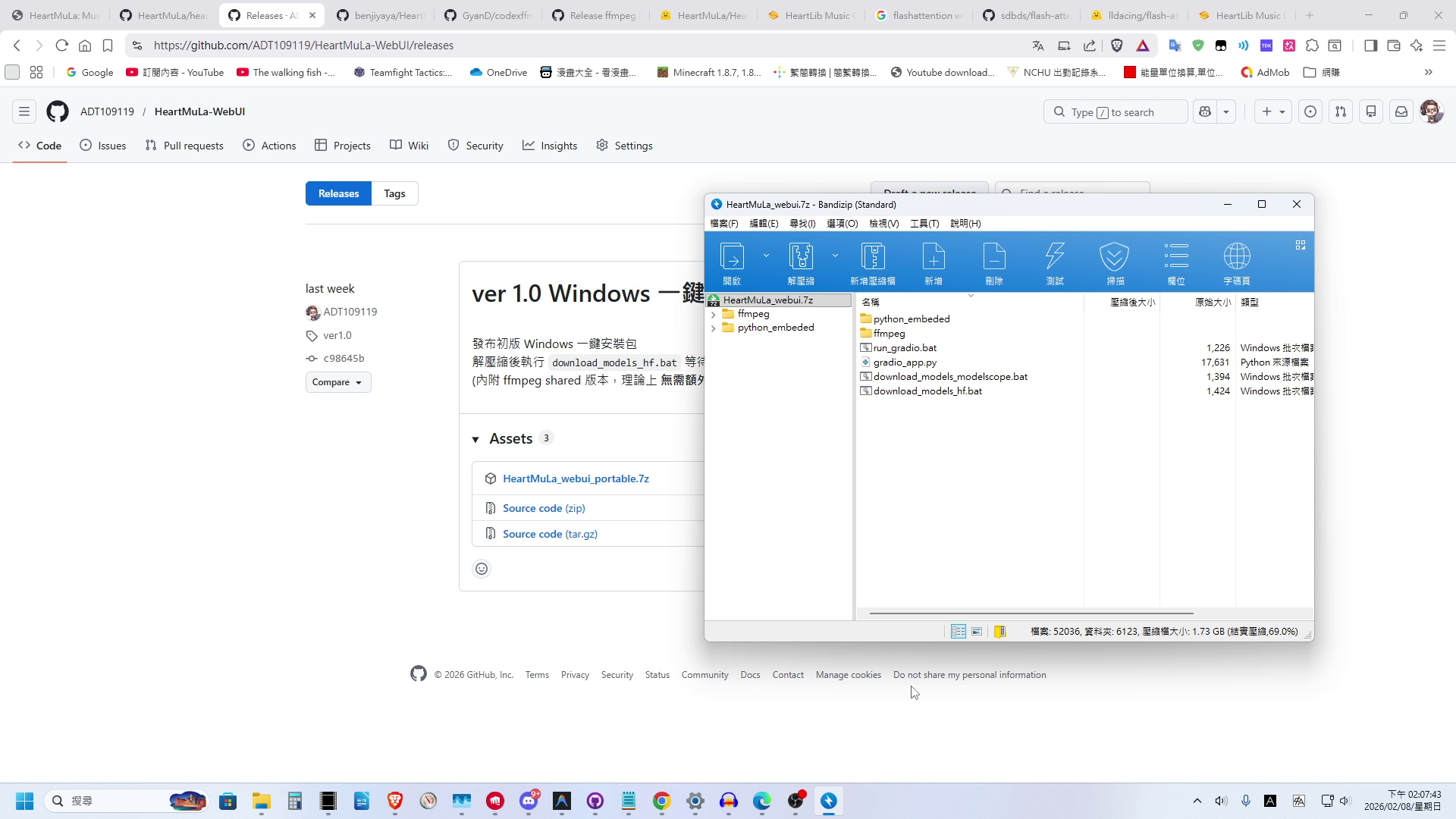Image resolution: width=1456 pixels, height=819 pixels.
Task: Select run_gradio.bat in the archive list
Action: pyautogui.click(x=905, y=348)
